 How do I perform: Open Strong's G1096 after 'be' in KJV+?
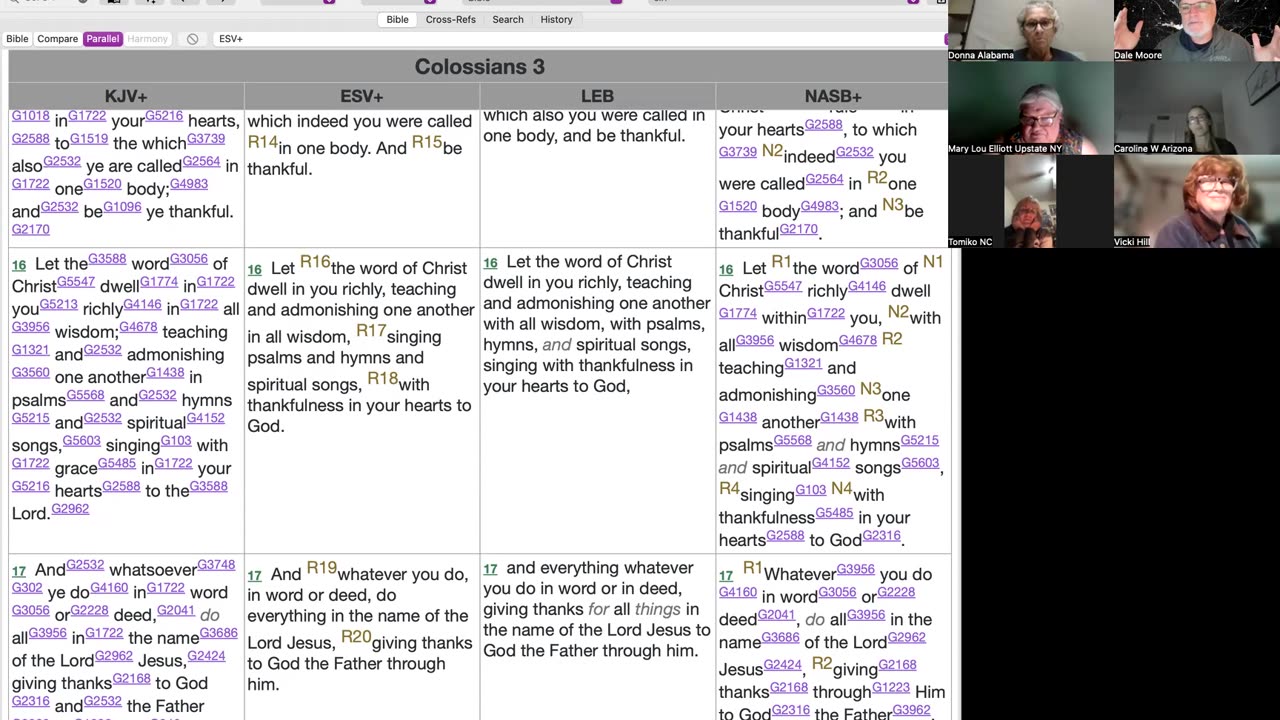point(122,207)
